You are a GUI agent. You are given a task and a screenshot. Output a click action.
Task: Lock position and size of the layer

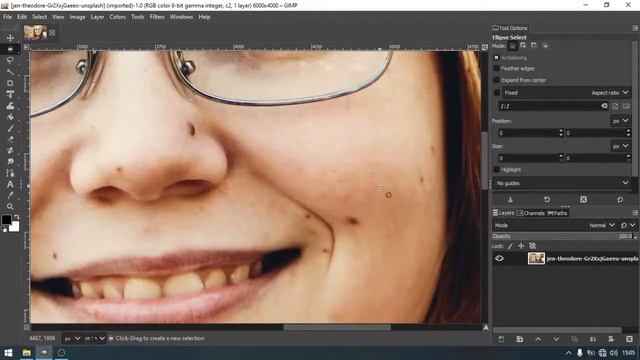pyautogui.click(x=521, y=246)
